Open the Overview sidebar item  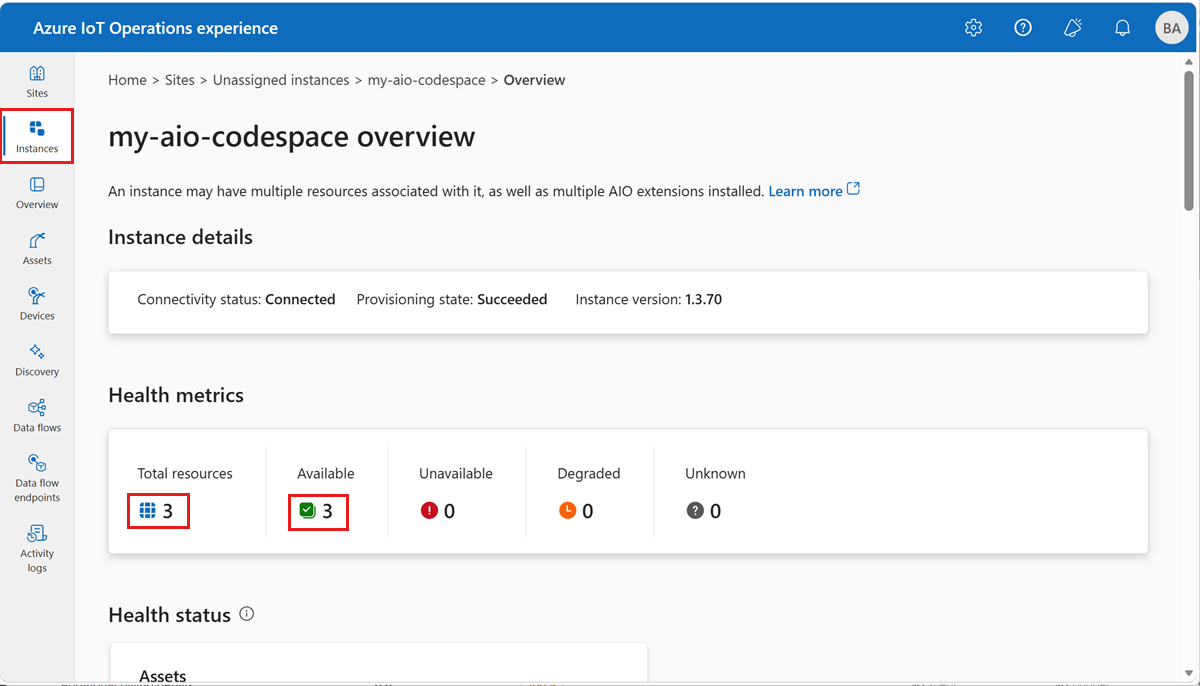coord(37,193)
